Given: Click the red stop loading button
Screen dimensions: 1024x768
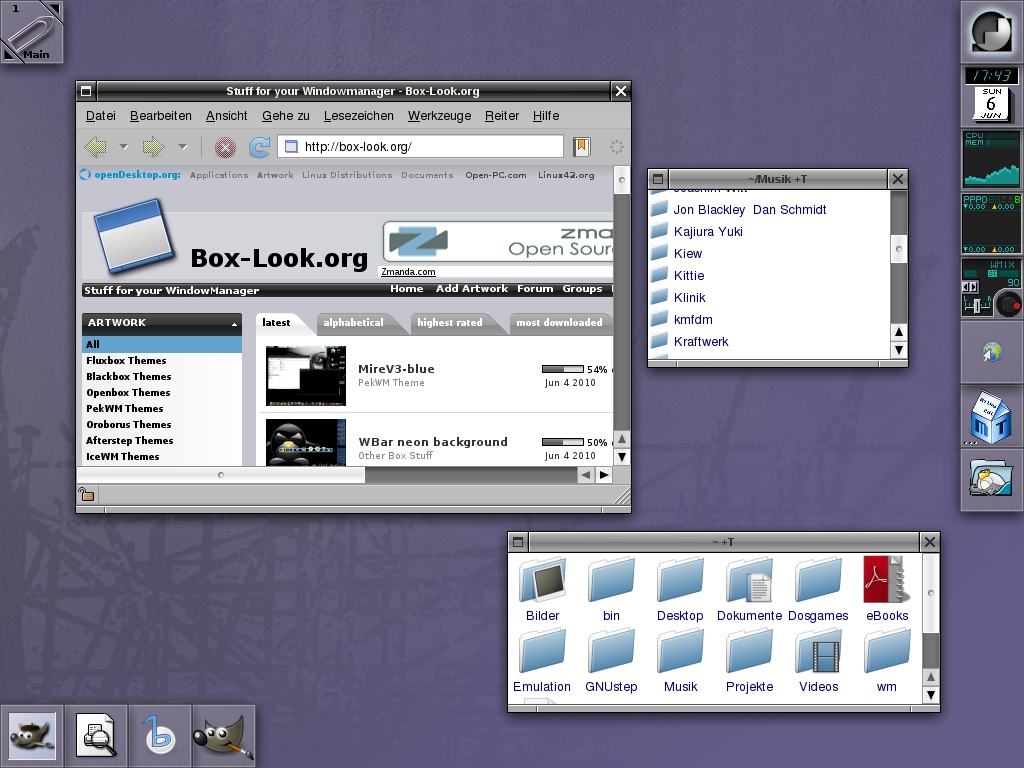Looking at the screenshot, I should point(225,148).
